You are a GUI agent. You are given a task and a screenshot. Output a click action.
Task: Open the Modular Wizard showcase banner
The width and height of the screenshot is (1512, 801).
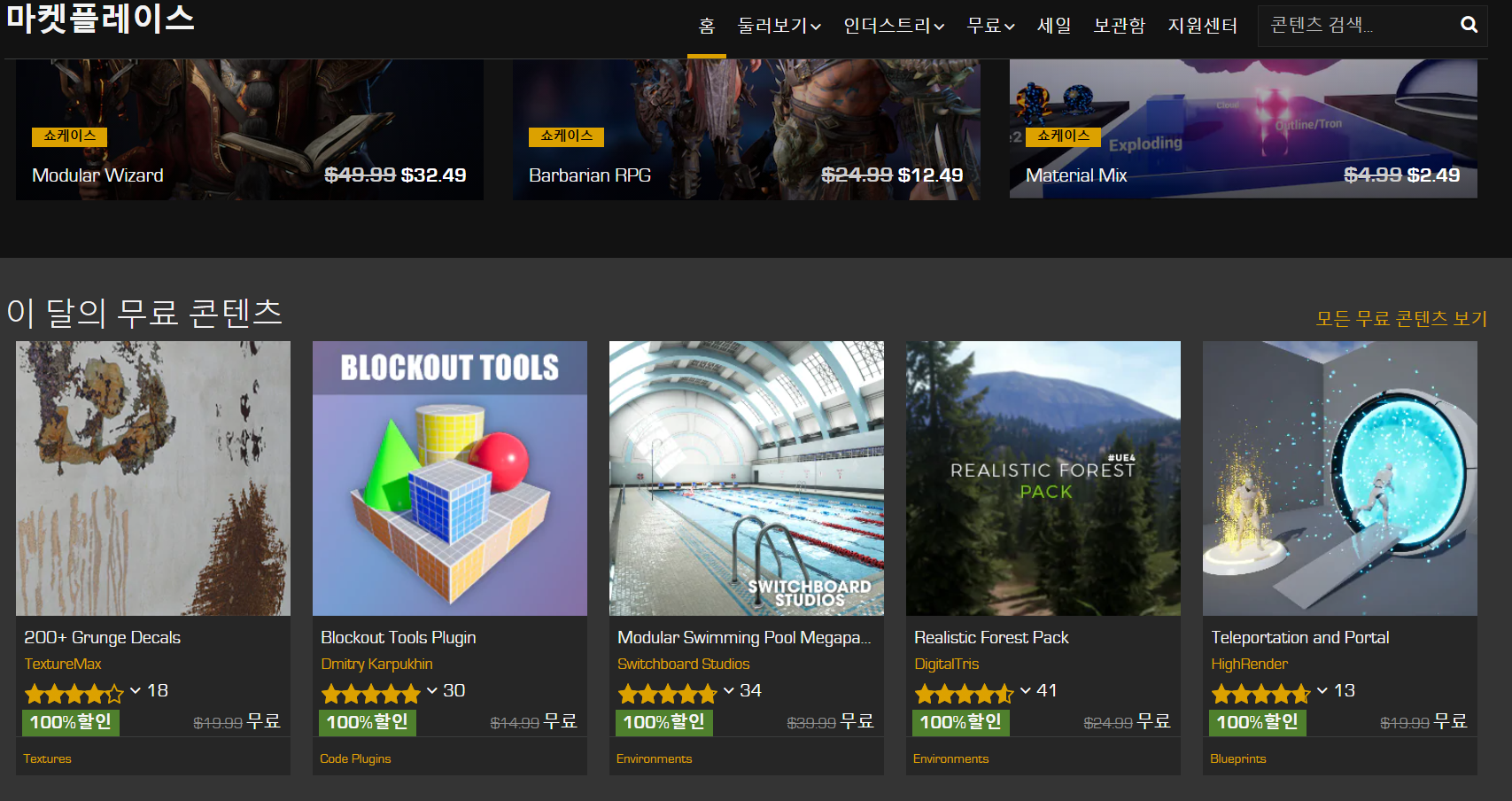point(250,129)
